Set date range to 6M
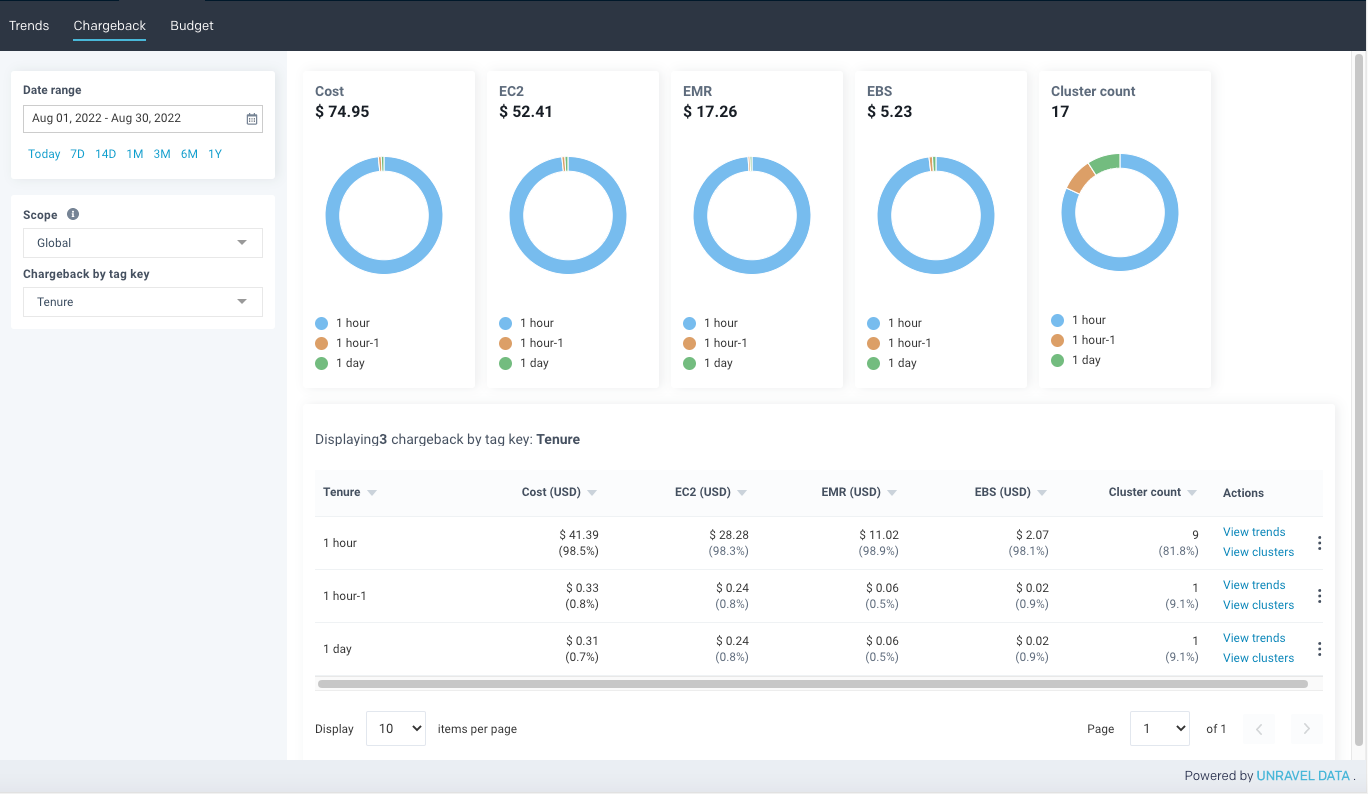This screenshot has width=1368, height=794. click(x=189, y=154)
